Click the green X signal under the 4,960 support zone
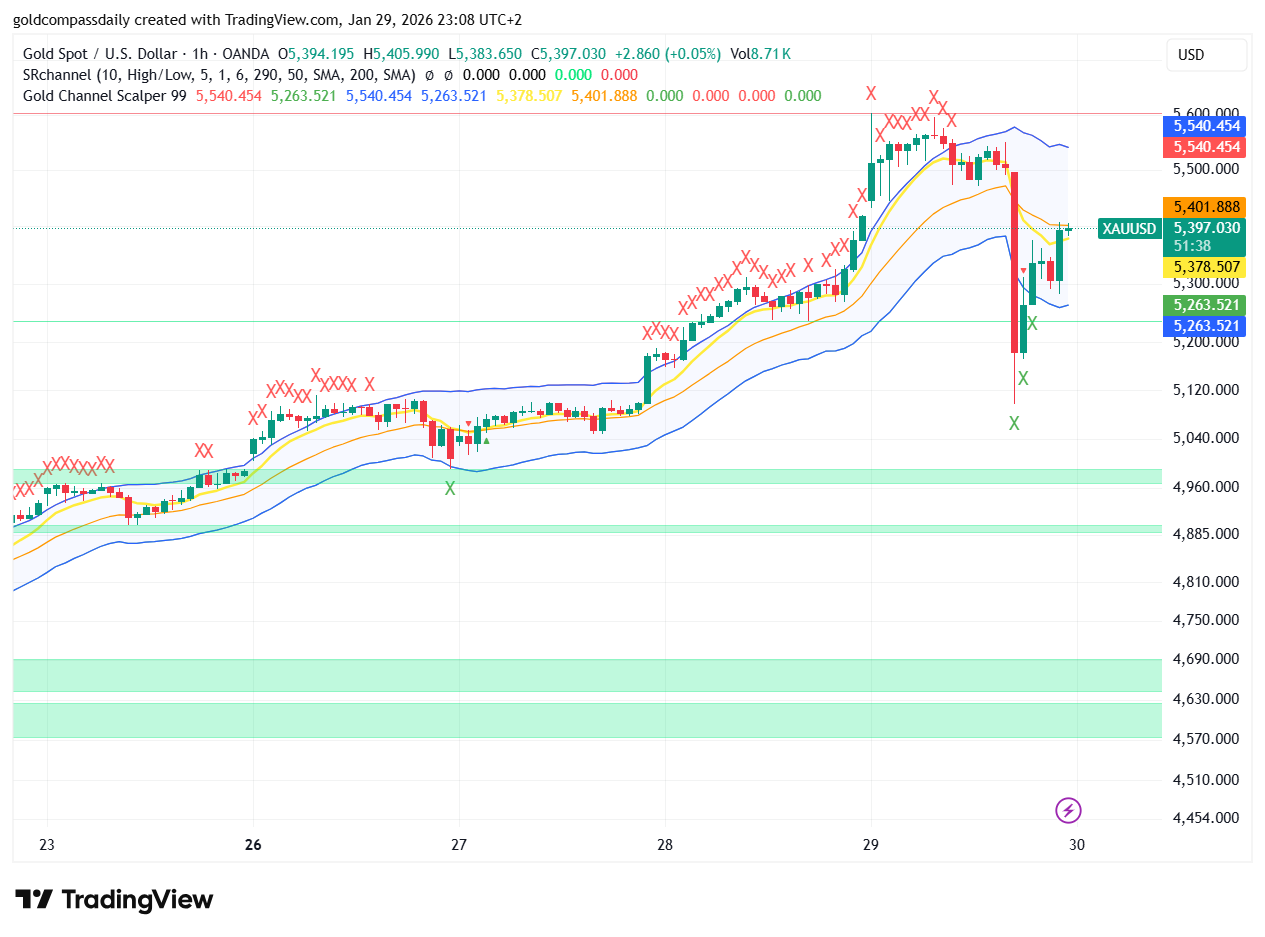 450,488
